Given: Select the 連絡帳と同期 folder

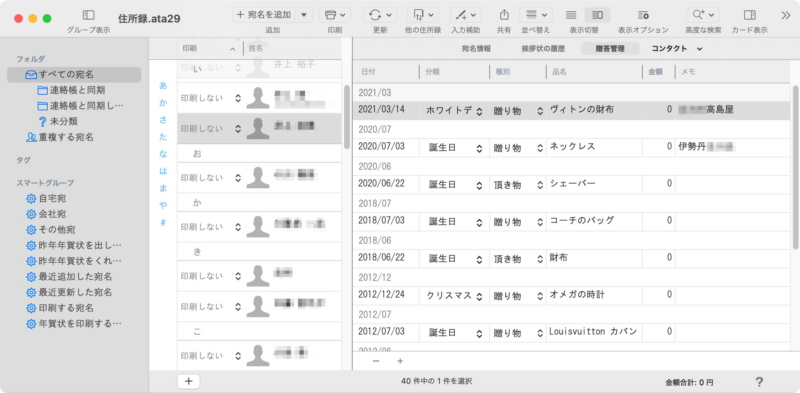Looking at the screenshot, I should click(x=71, y=90).
